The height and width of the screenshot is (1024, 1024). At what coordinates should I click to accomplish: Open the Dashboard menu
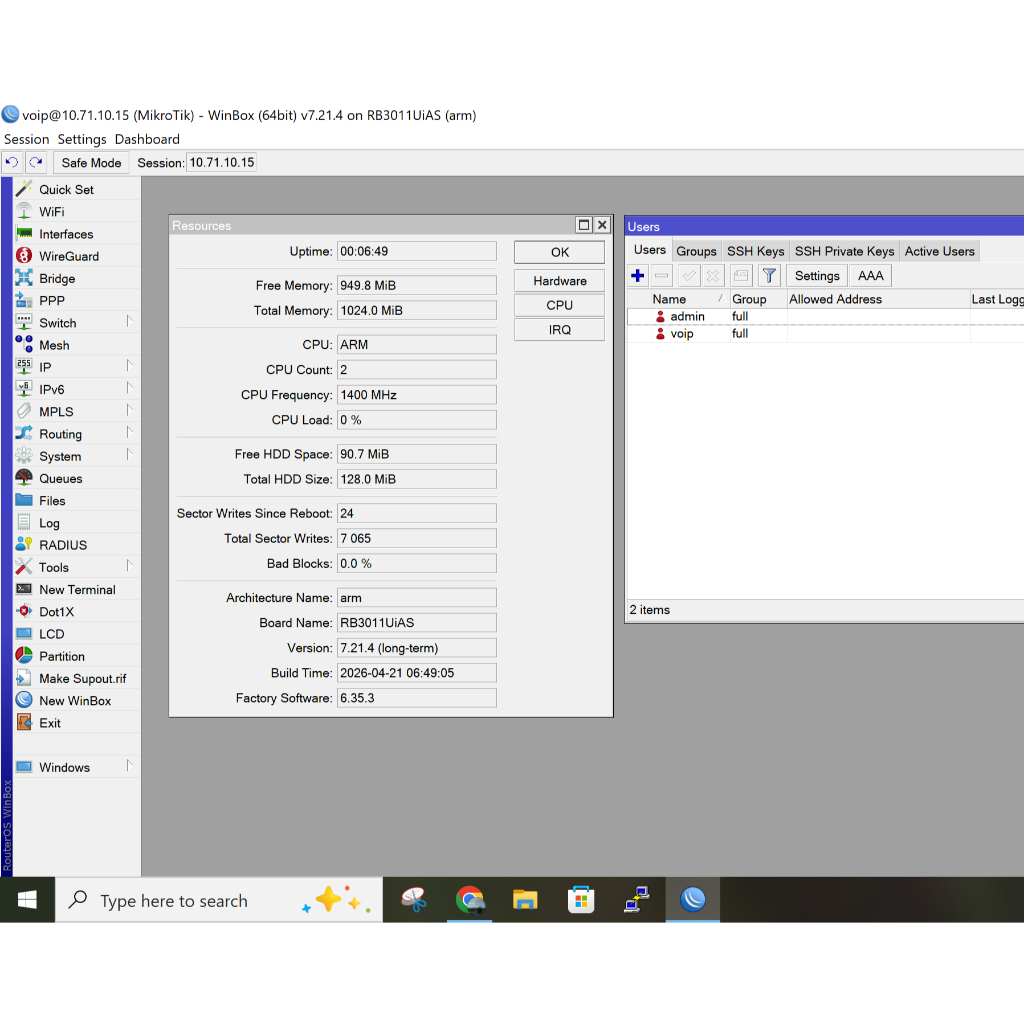pyautogui.click(x=147, y=139)
